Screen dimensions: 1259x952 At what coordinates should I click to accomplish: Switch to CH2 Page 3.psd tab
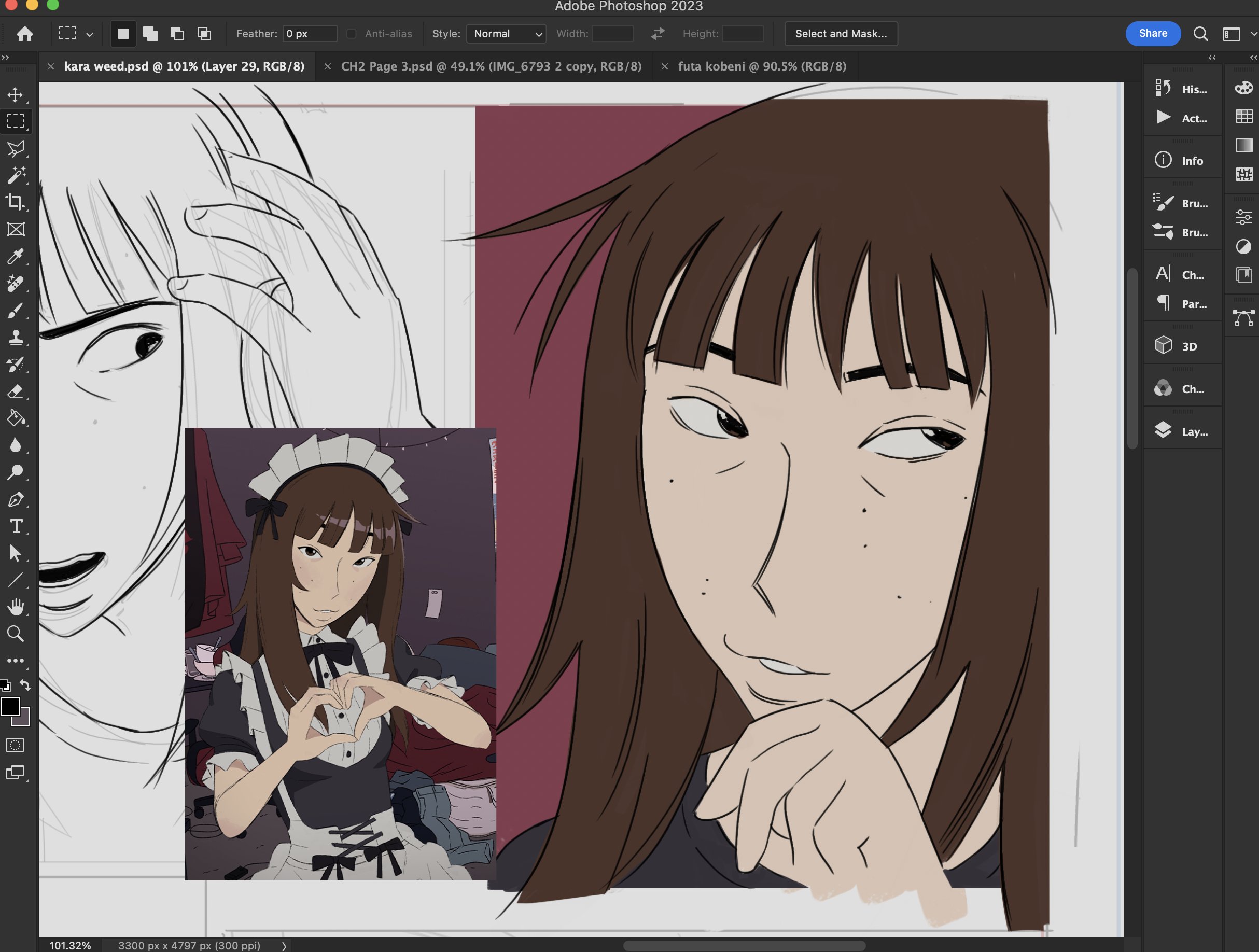click(x=491, y=66)
